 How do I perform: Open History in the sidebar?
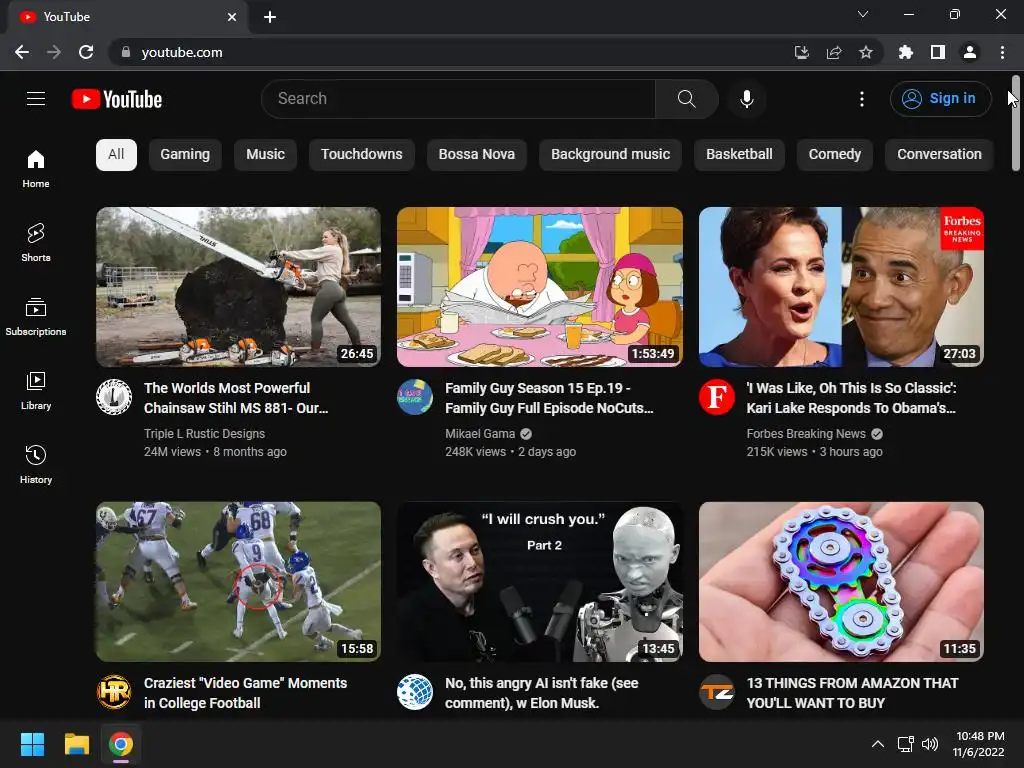coord(36,464)
